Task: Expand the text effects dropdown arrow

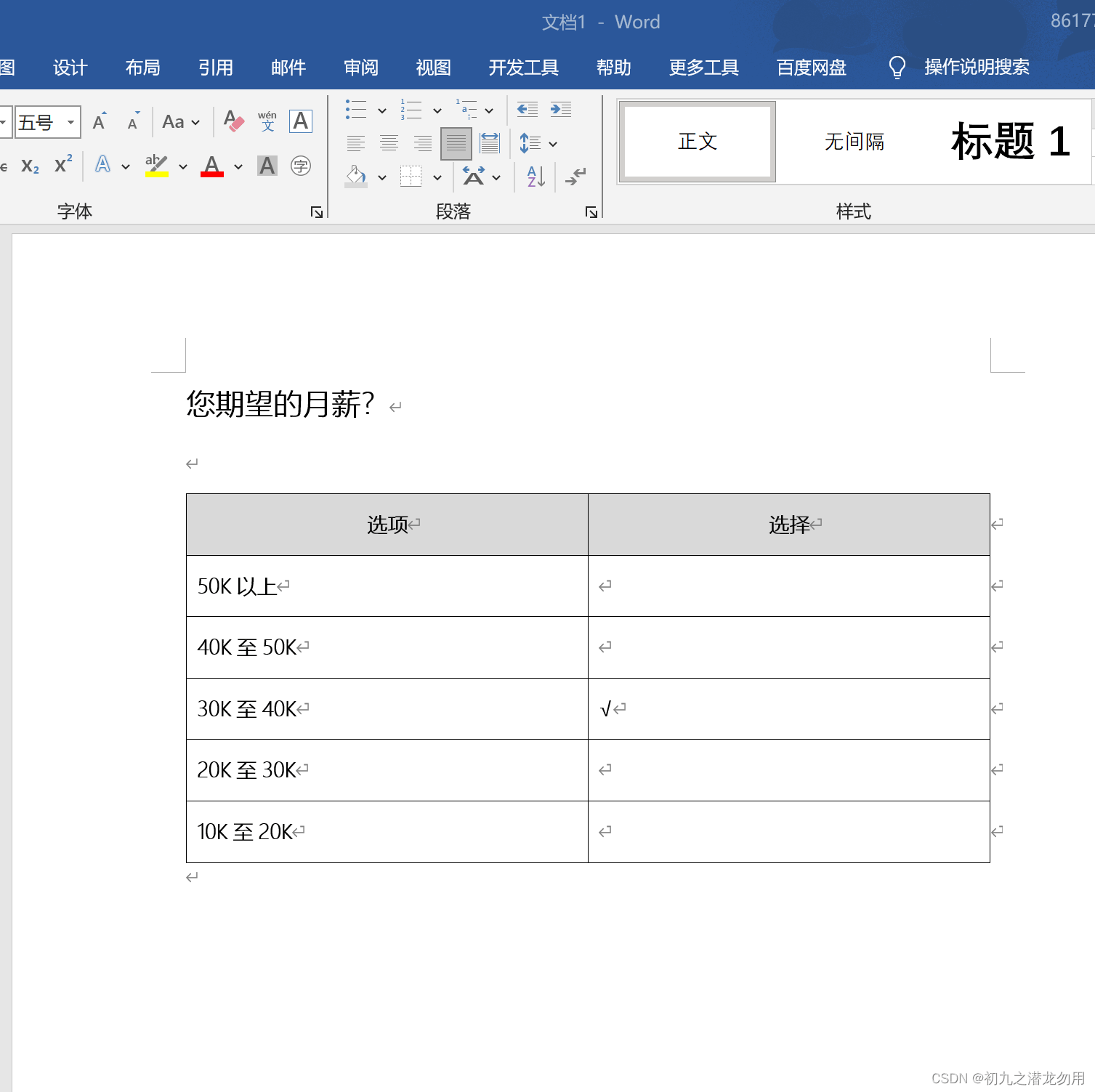Action: pos(126,166)
